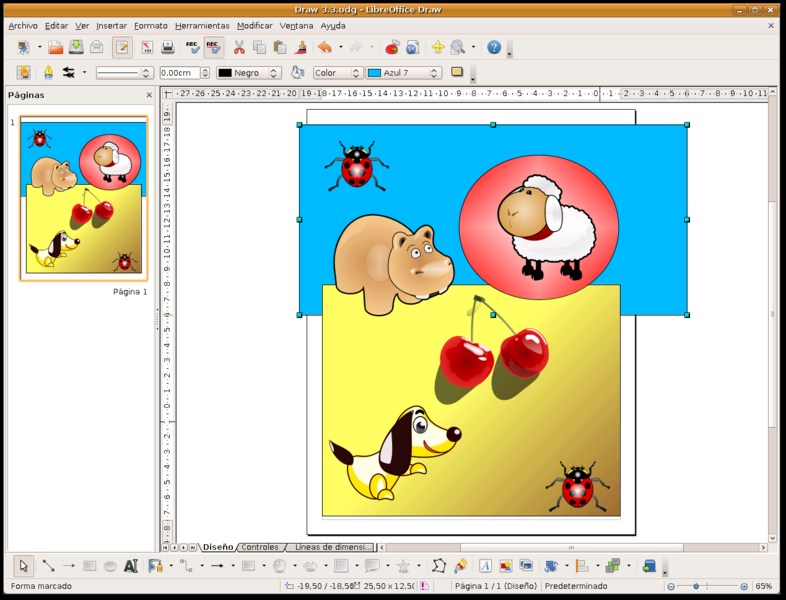Image resolution: width=786 pixels, height=600 pixels.
Task: Open the area style Color dropdown
Action: (355, 73)
